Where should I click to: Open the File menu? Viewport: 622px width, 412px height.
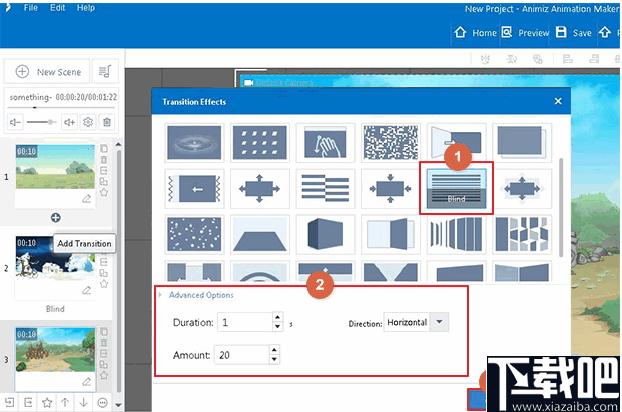click(x=31, y=8)
